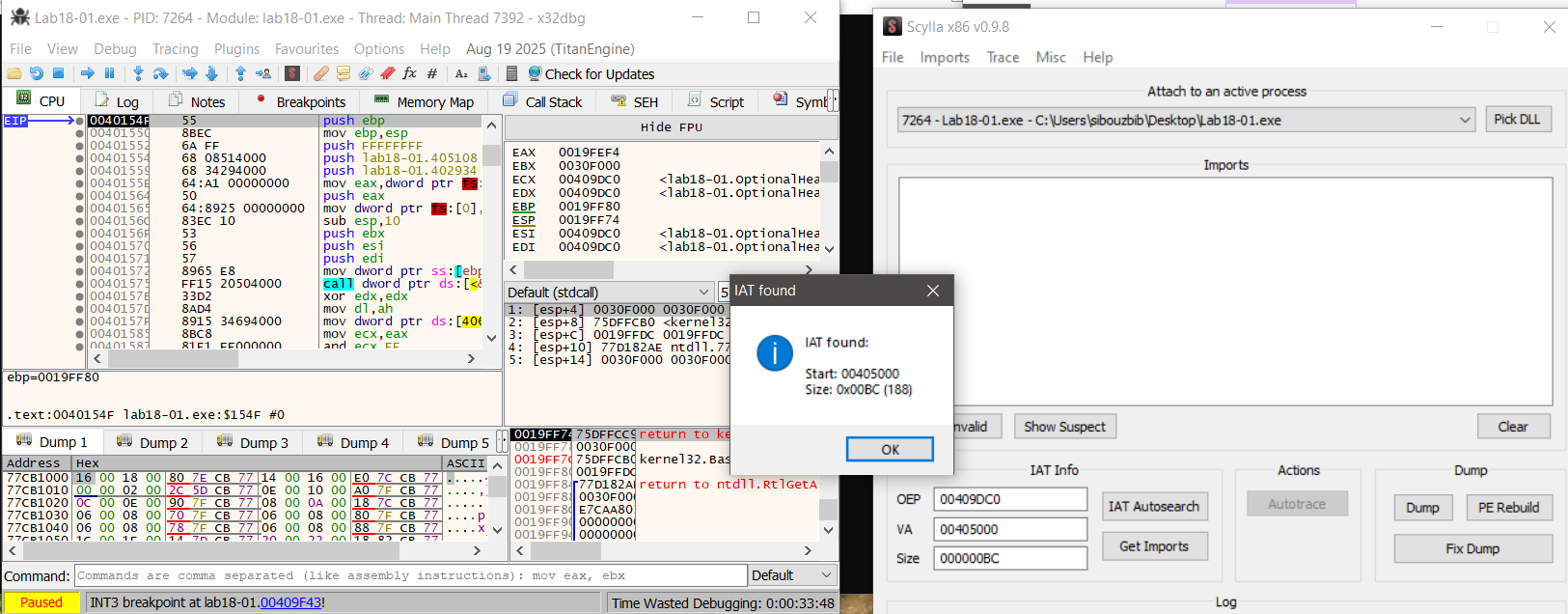Click the OEP input field
This screenshot has height=614, width=1568.
click(x=1009, y=499)
